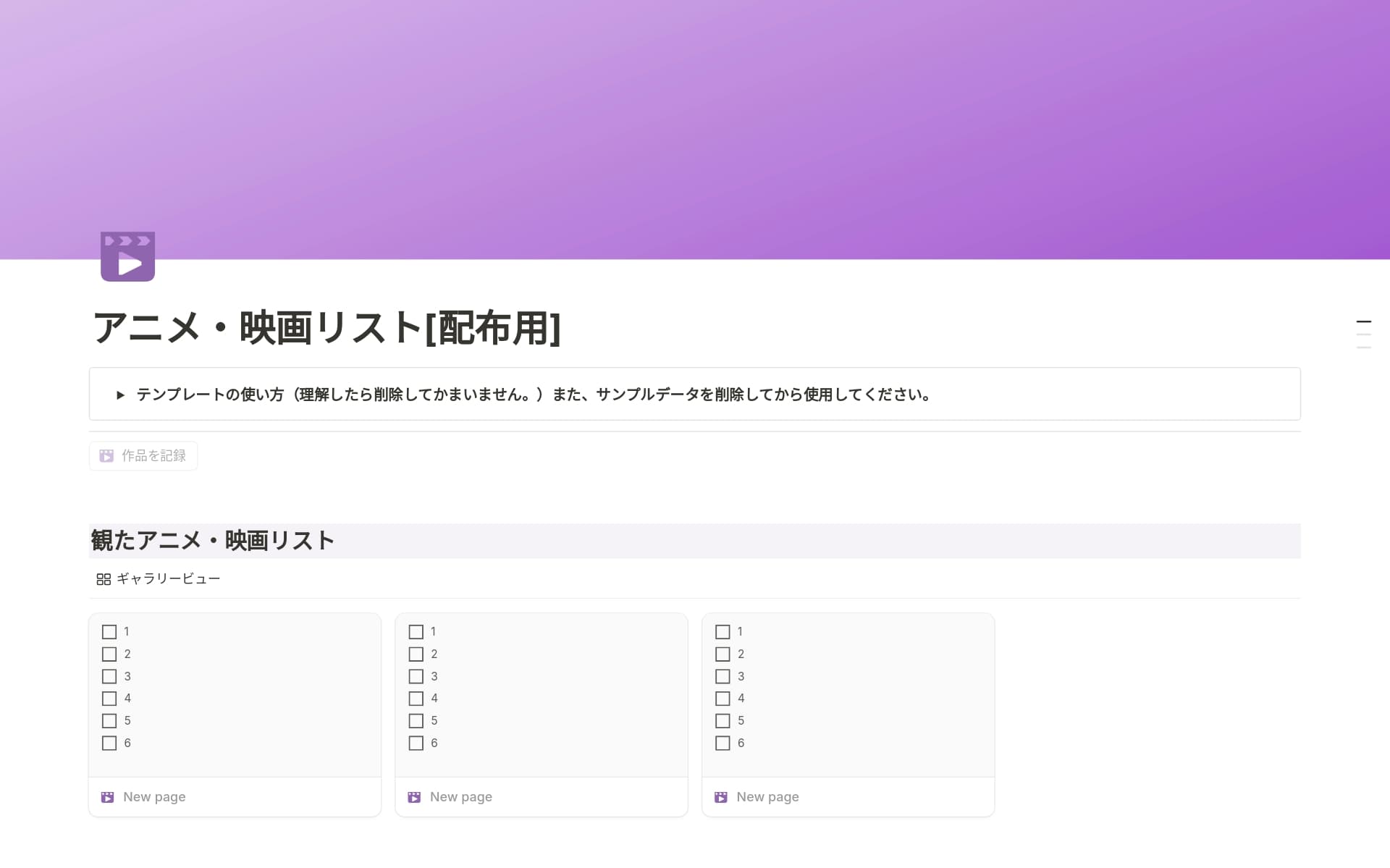Check checkbox 6 in the rightmost card
Image resolution: width=1390 pixels, height=868 pixels.
723,743
